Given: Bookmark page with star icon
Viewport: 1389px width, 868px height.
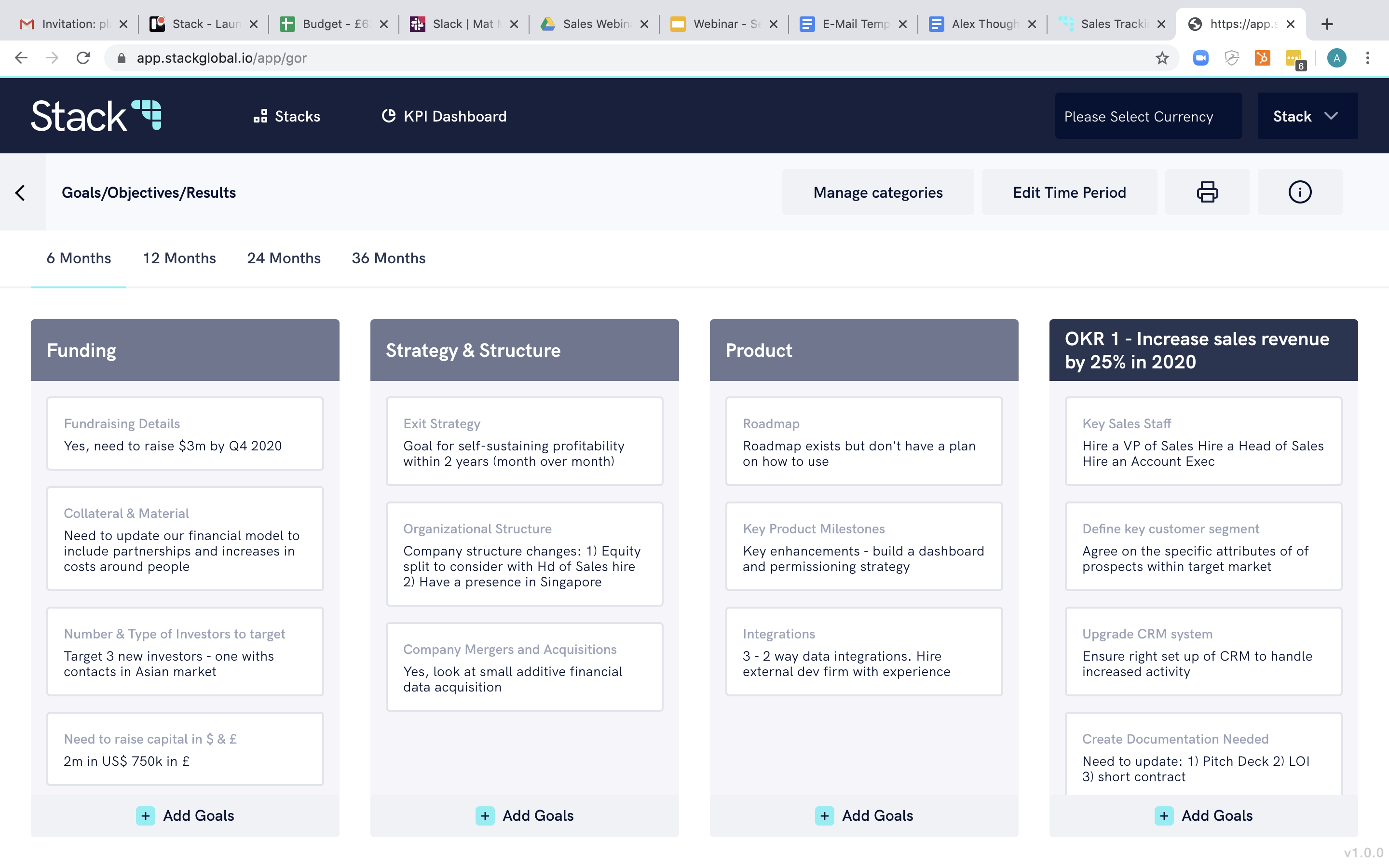Looking at the screenshot, I should 1162,58.
